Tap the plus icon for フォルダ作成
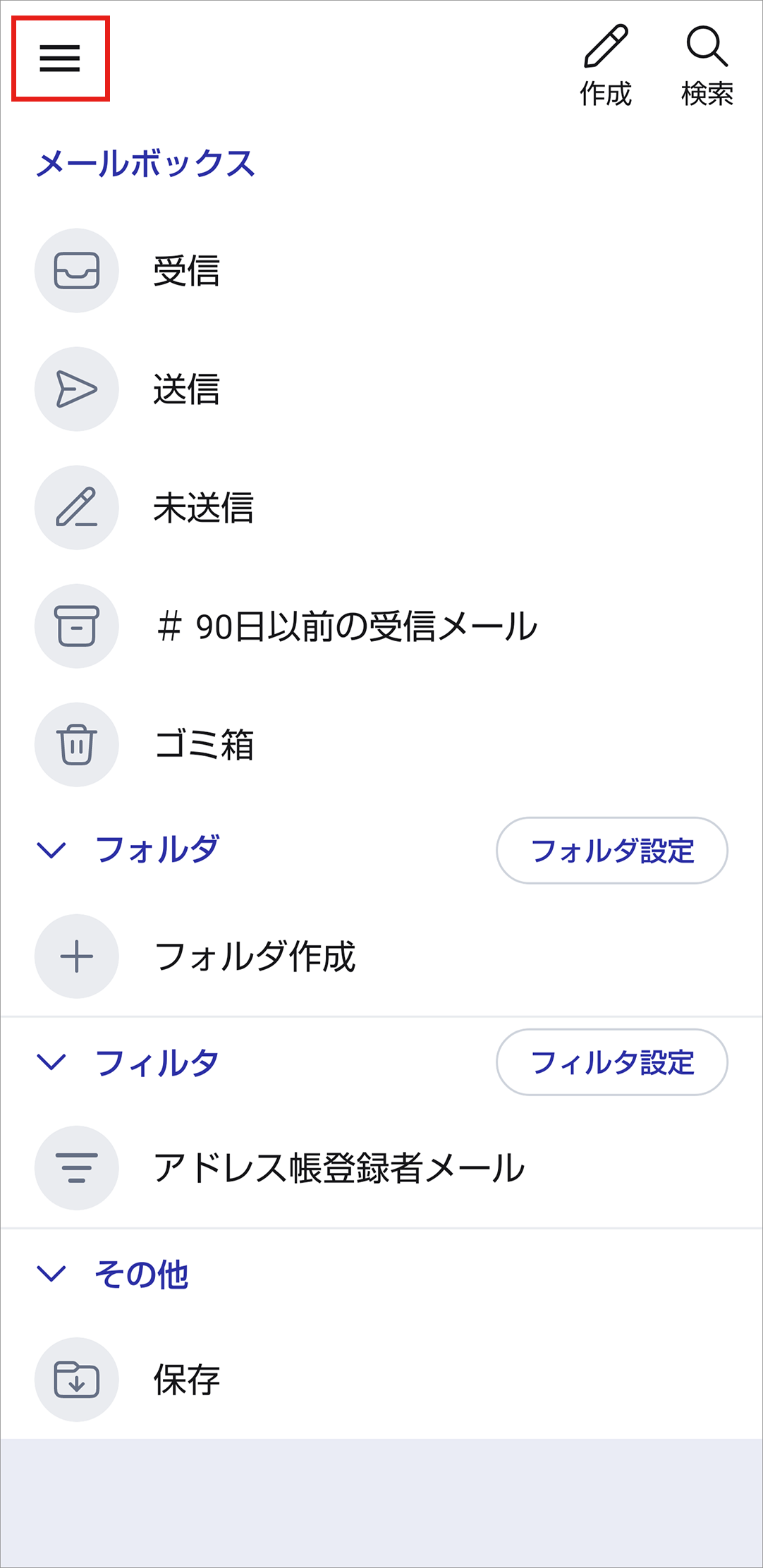 [x=77, y=956]
